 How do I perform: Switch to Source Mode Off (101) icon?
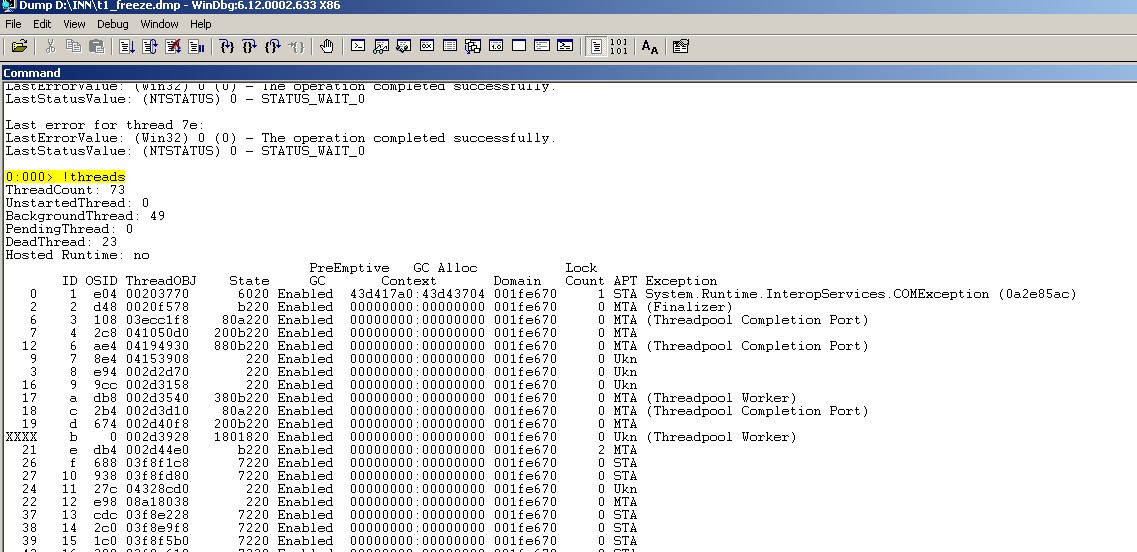coord(619,46)
